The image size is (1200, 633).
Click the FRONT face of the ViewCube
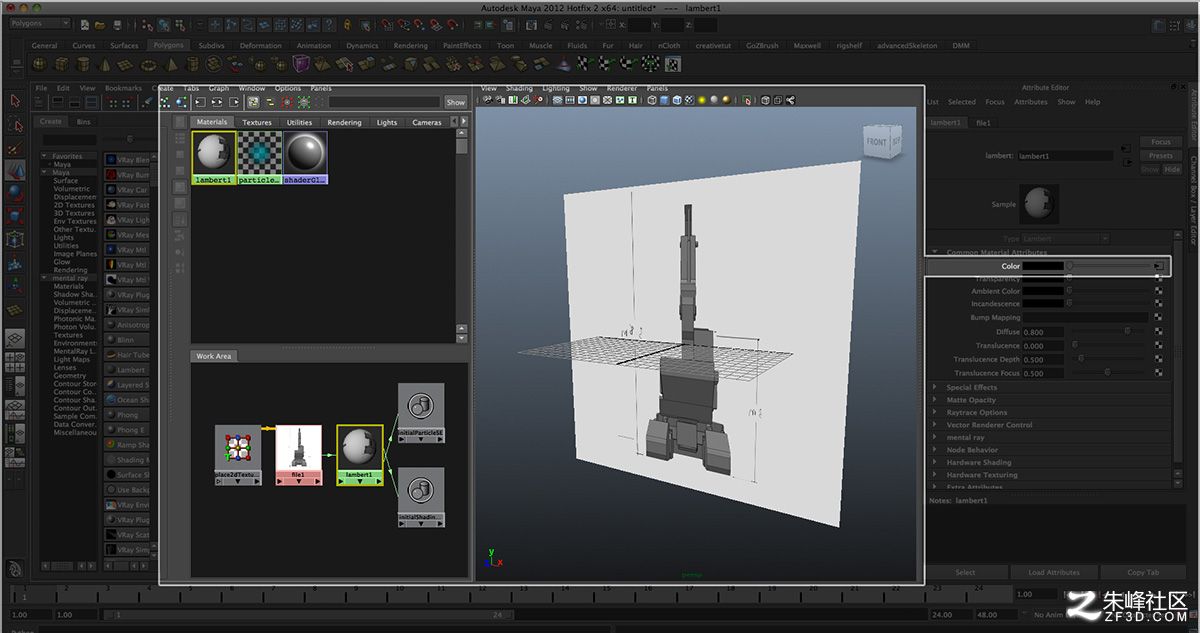(876, 142)
